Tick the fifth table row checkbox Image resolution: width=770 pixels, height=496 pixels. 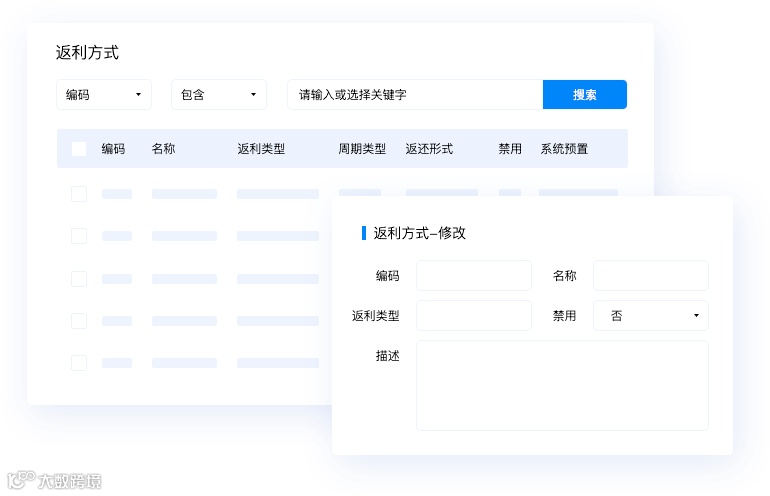[x=79, y=363]
